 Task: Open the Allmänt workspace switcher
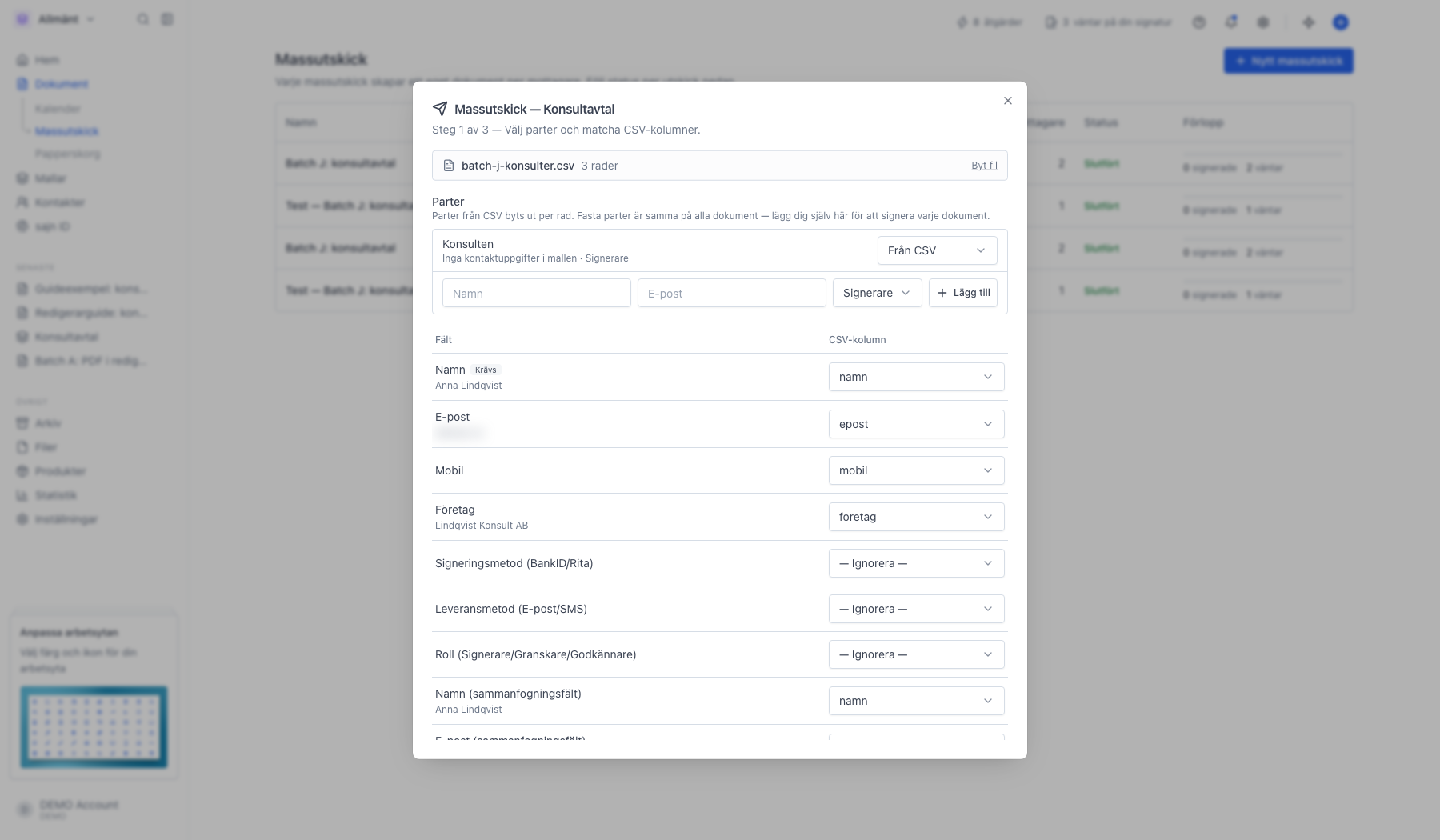point(56,19)
